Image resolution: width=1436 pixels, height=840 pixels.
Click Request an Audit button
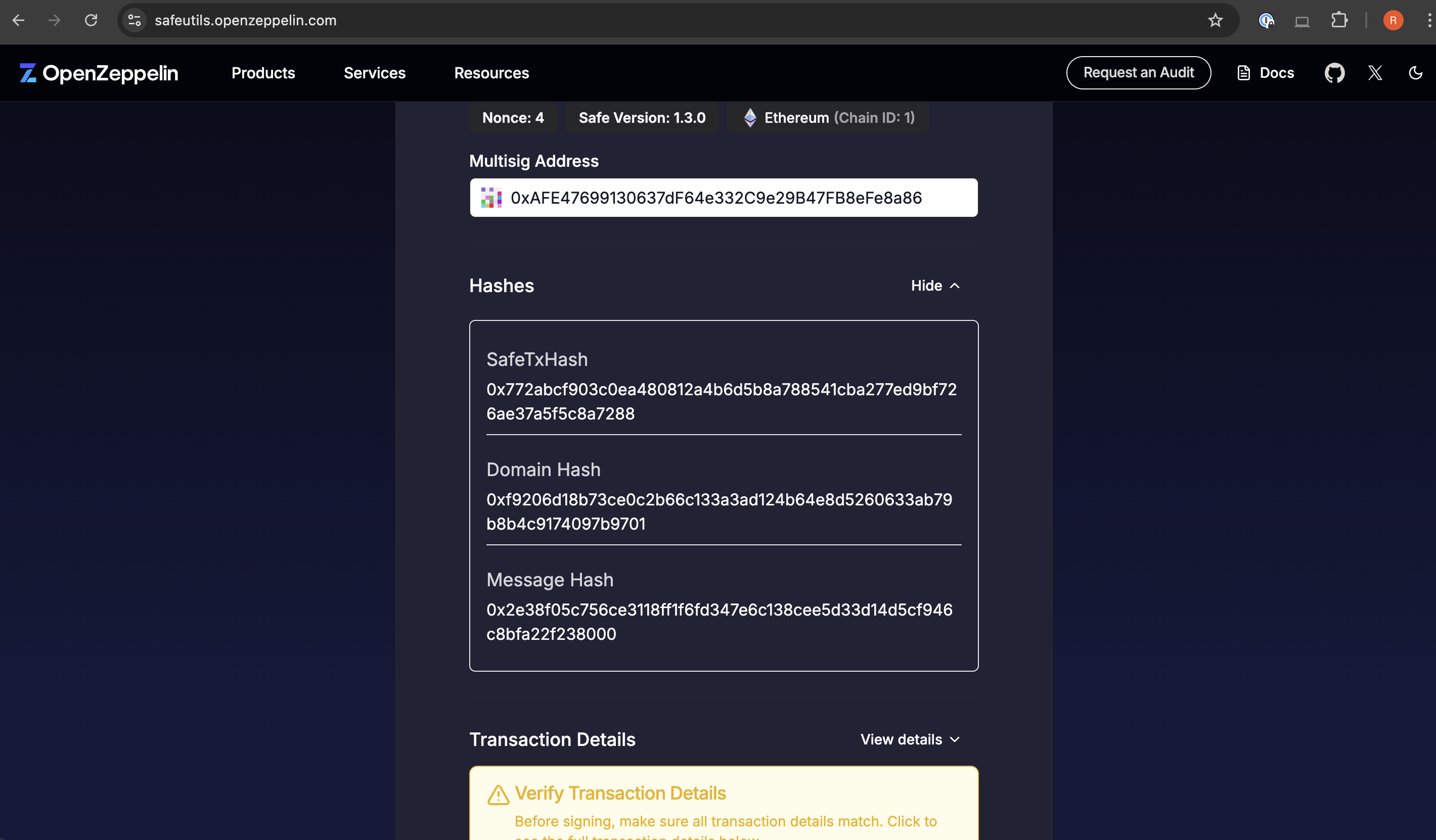coord(1138,73)
